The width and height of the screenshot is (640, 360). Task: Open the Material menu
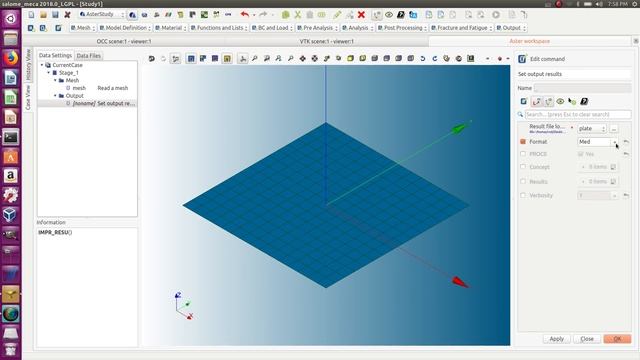tap(171, 28)
